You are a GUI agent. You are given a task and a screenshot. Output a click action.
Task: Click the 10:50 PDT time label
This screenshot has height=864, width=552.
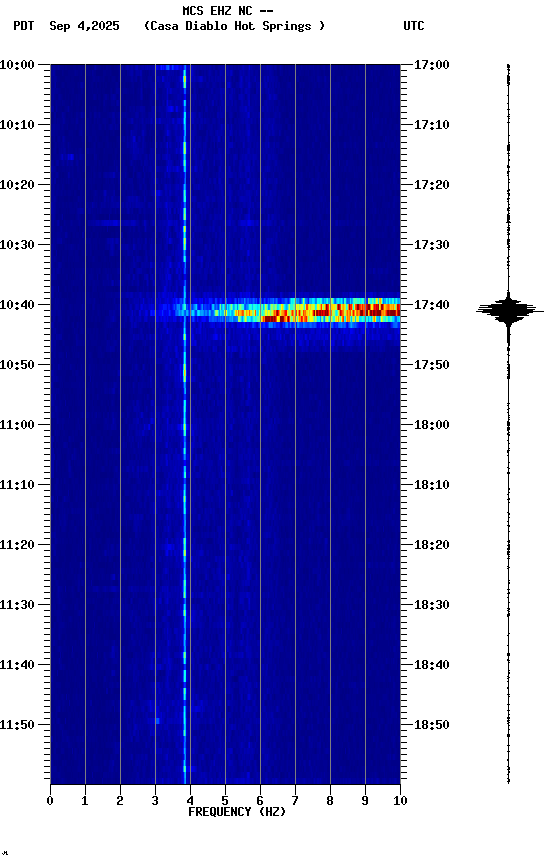(x=17, y=365)
